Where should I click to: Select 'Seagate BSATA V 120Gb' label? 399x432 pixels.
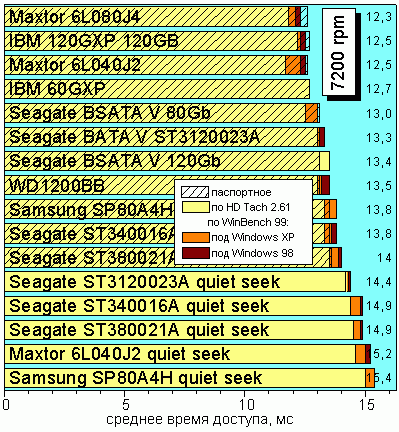tap(115, 161)
